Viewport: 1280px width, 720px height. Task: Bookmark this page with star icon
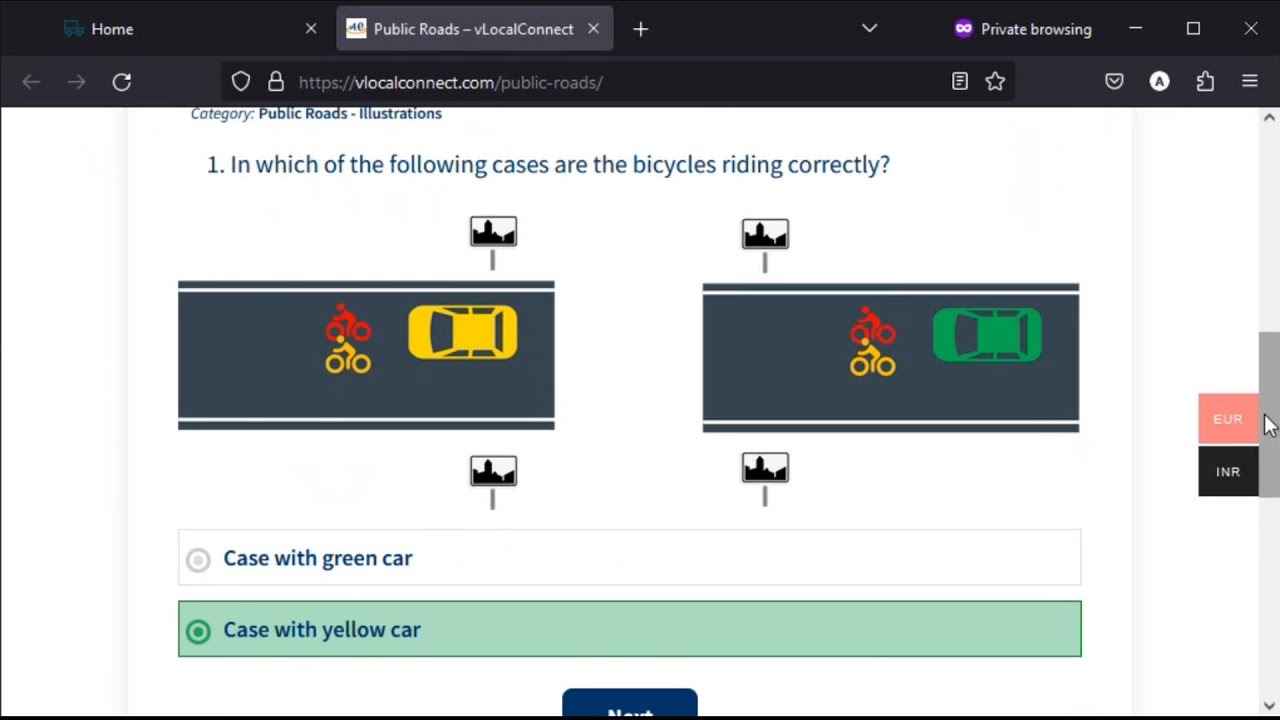point(995,82)
